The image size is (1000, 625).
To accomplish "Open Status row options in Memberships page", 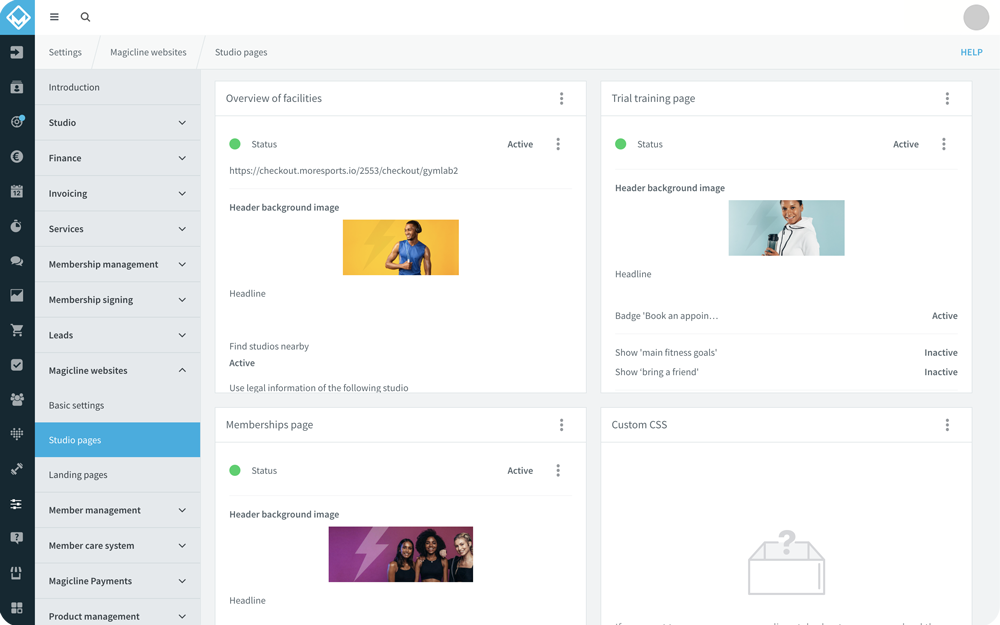I will [x=558, y=471].
